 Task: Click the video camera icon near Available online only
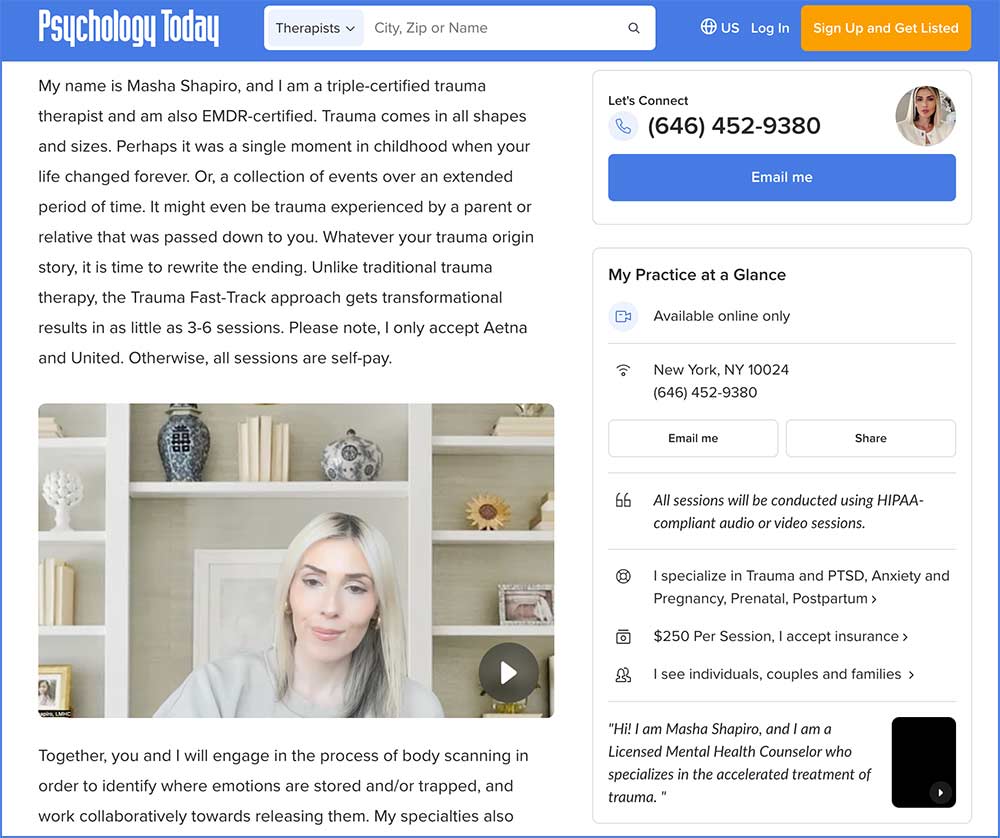[x=623, y=315]
